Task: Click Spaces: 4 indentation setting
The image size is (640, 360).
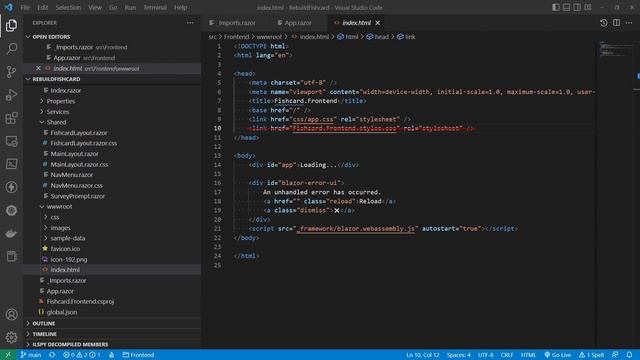Action: (458, 355)
